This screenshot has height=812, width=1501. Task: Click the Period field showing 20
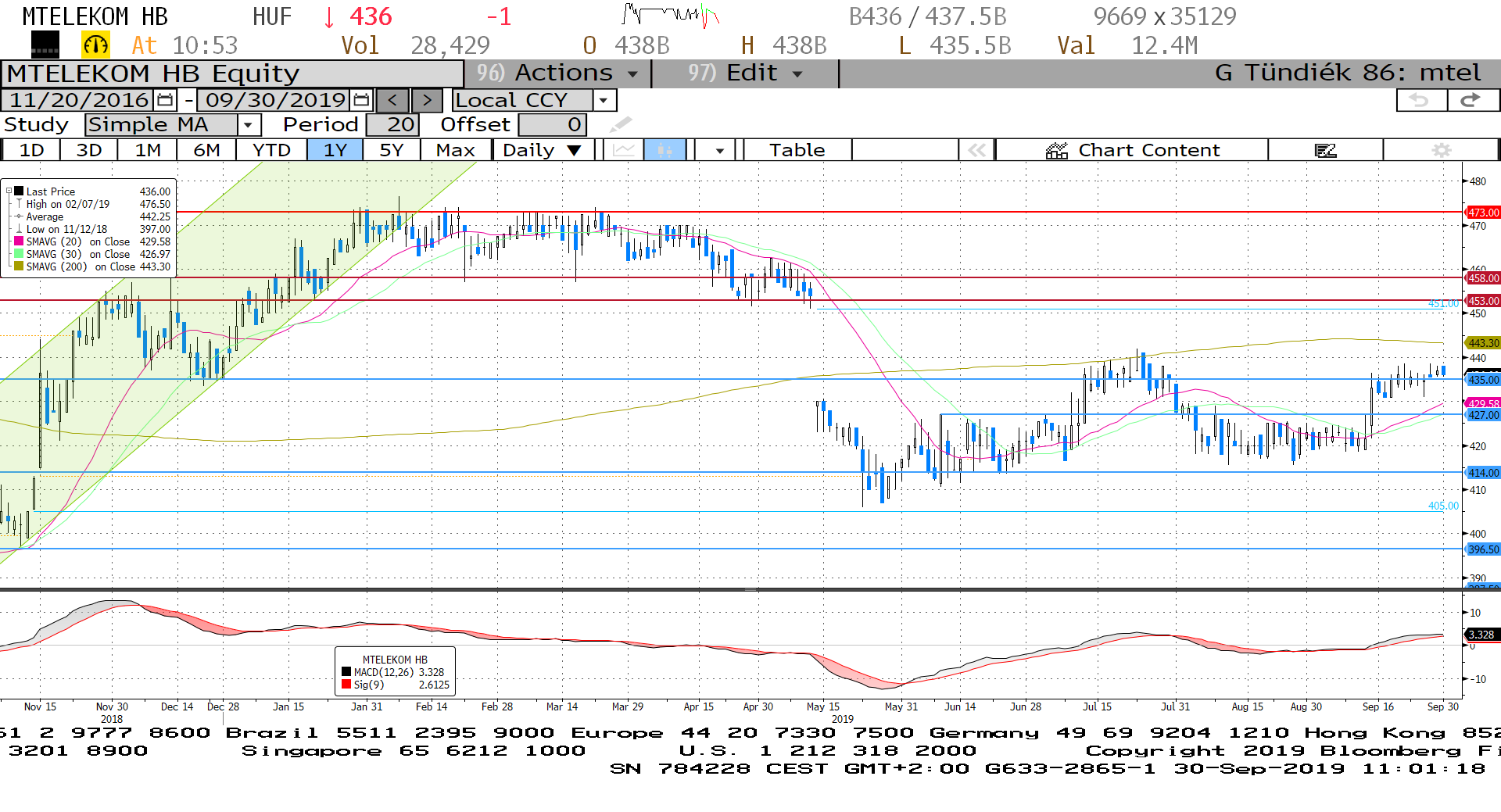[392, 125]
